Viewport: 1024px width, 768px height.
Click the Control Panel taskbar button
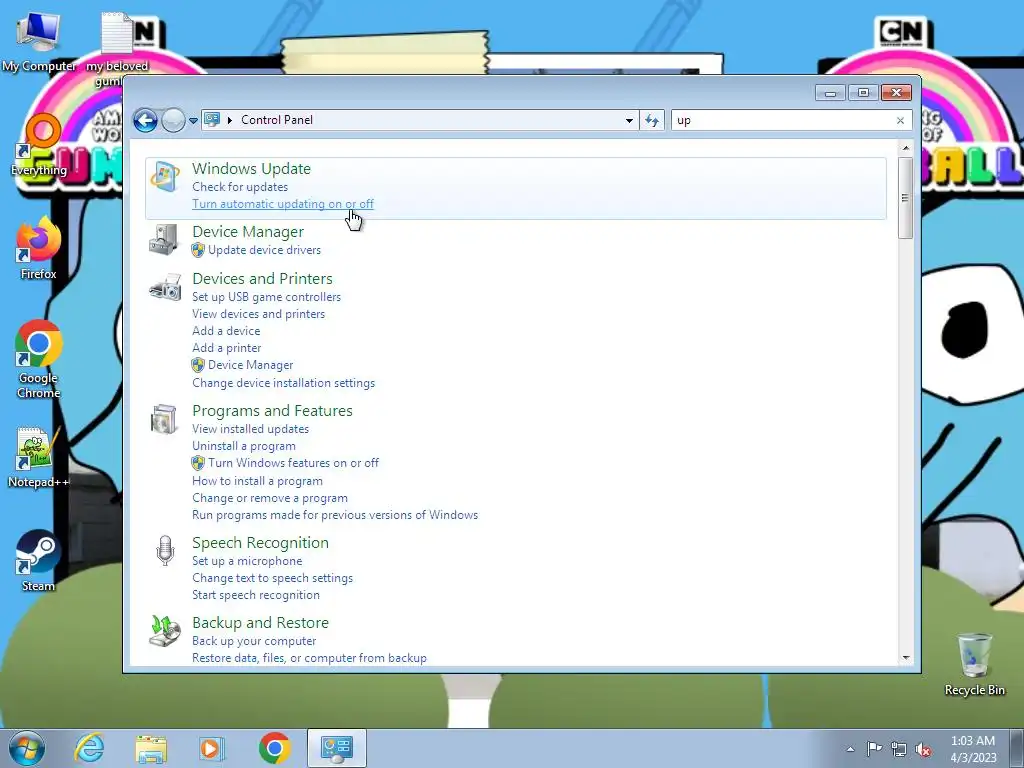336,748
